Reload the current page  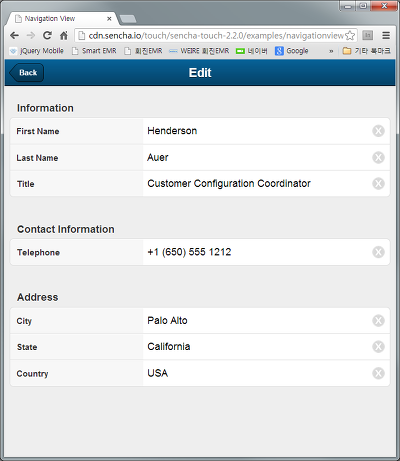[47, 35]
